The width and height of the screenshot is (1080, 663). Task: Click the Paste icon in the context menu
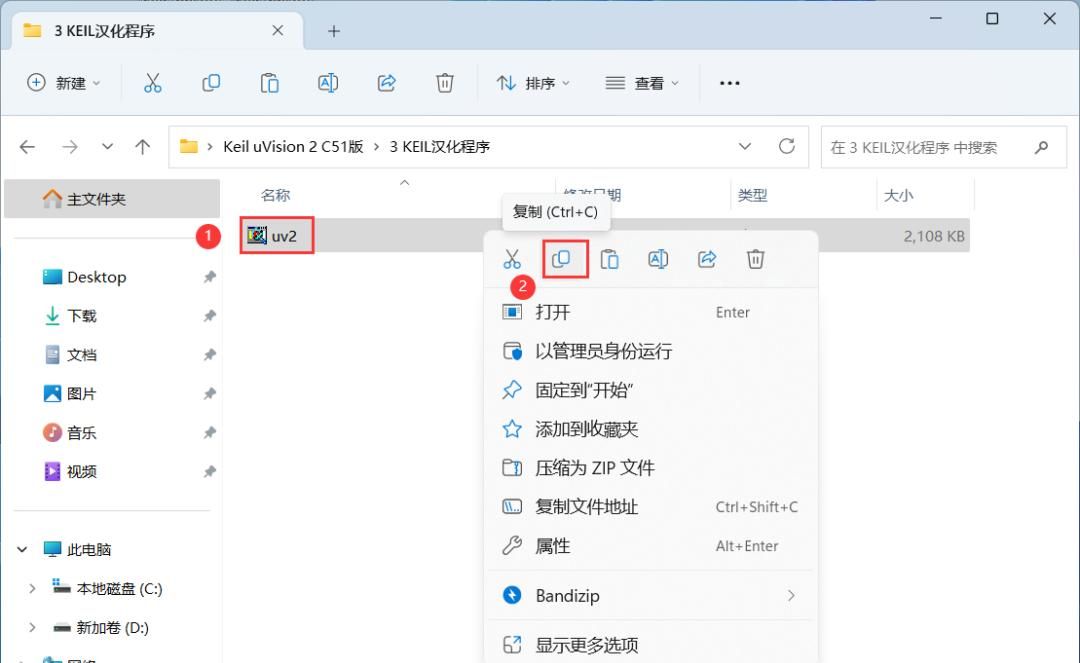point(610,259)
